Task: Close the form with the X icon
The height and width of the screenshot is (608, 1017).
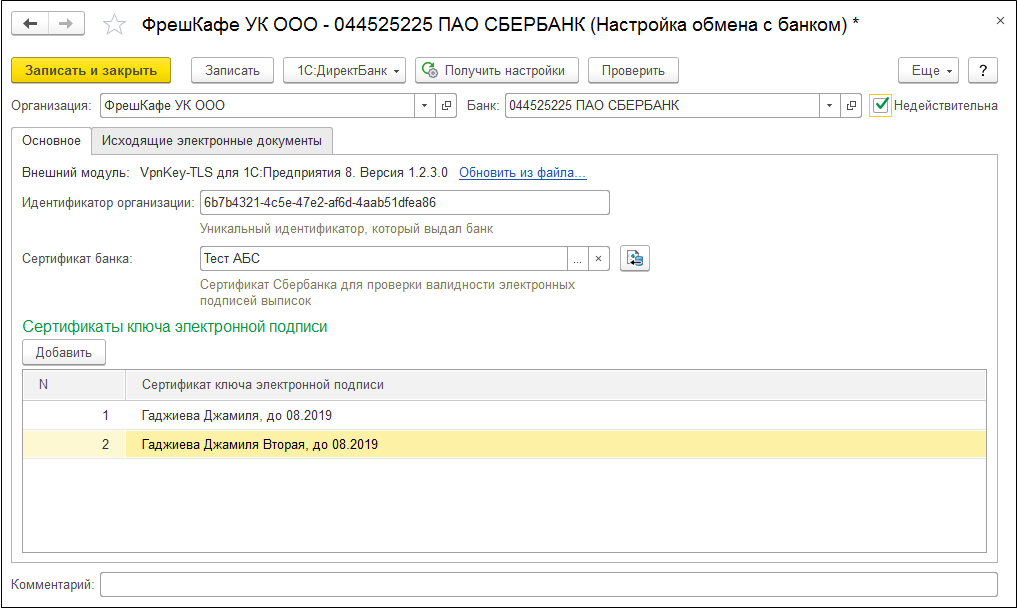Action: (x=999, y=21)
